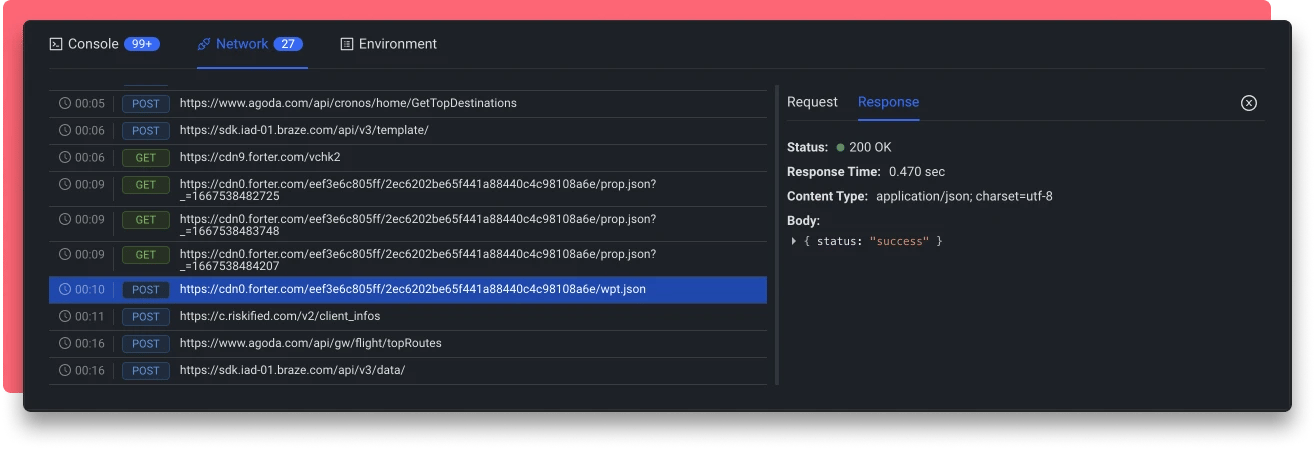Open the riskified client_infos request
Screen dimensions: 1315x449
[x=280, y=317]
